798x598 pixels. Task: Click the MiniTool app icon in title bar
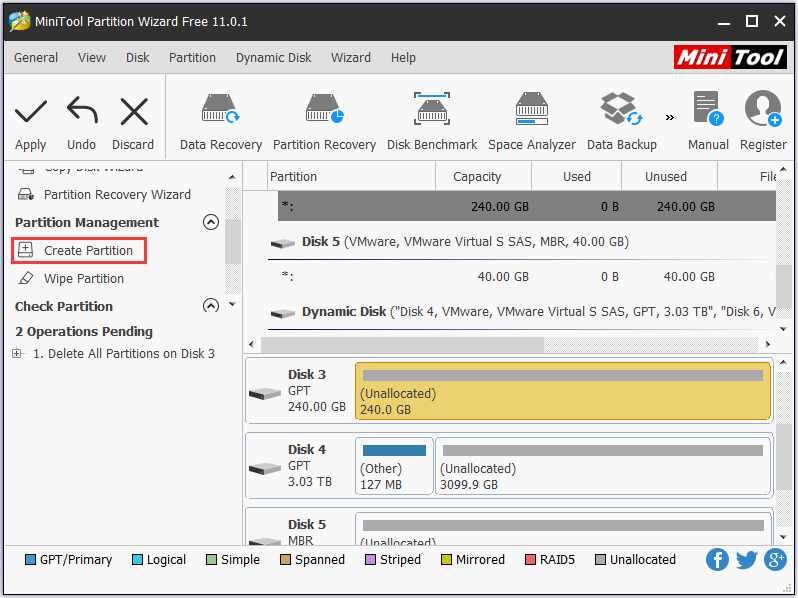tap(19, 21)
